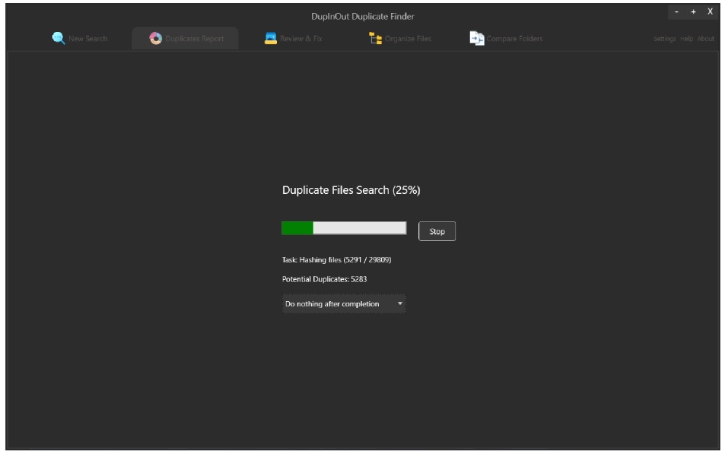Click the Duplicates Report pie chart icon
This screenshot has width=725, height=454.
click(156, 38)
